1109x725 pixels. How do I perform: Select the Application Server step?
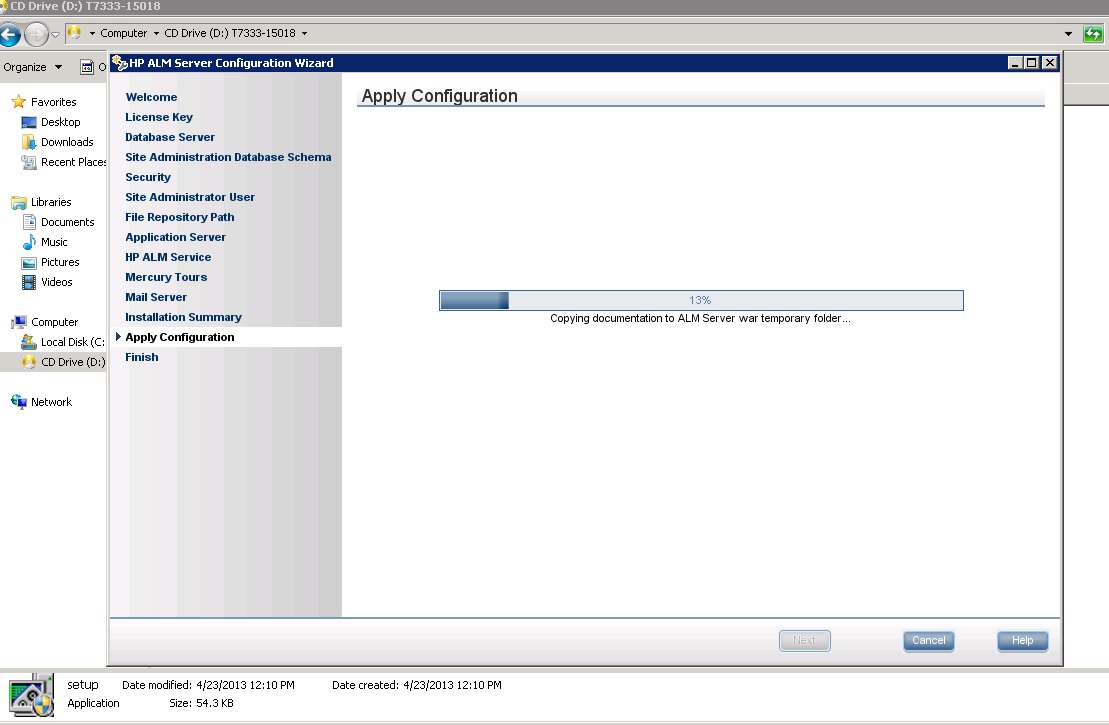[x=175, y=237]
